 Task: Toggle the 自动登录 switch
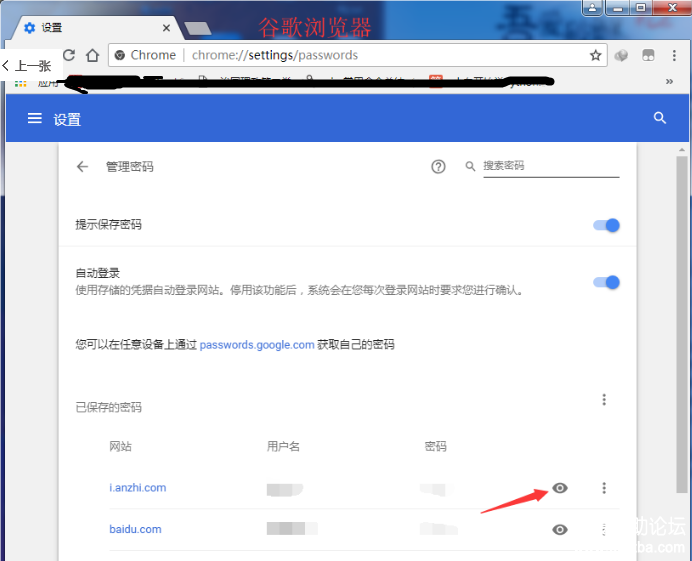(x=606, y=282)
